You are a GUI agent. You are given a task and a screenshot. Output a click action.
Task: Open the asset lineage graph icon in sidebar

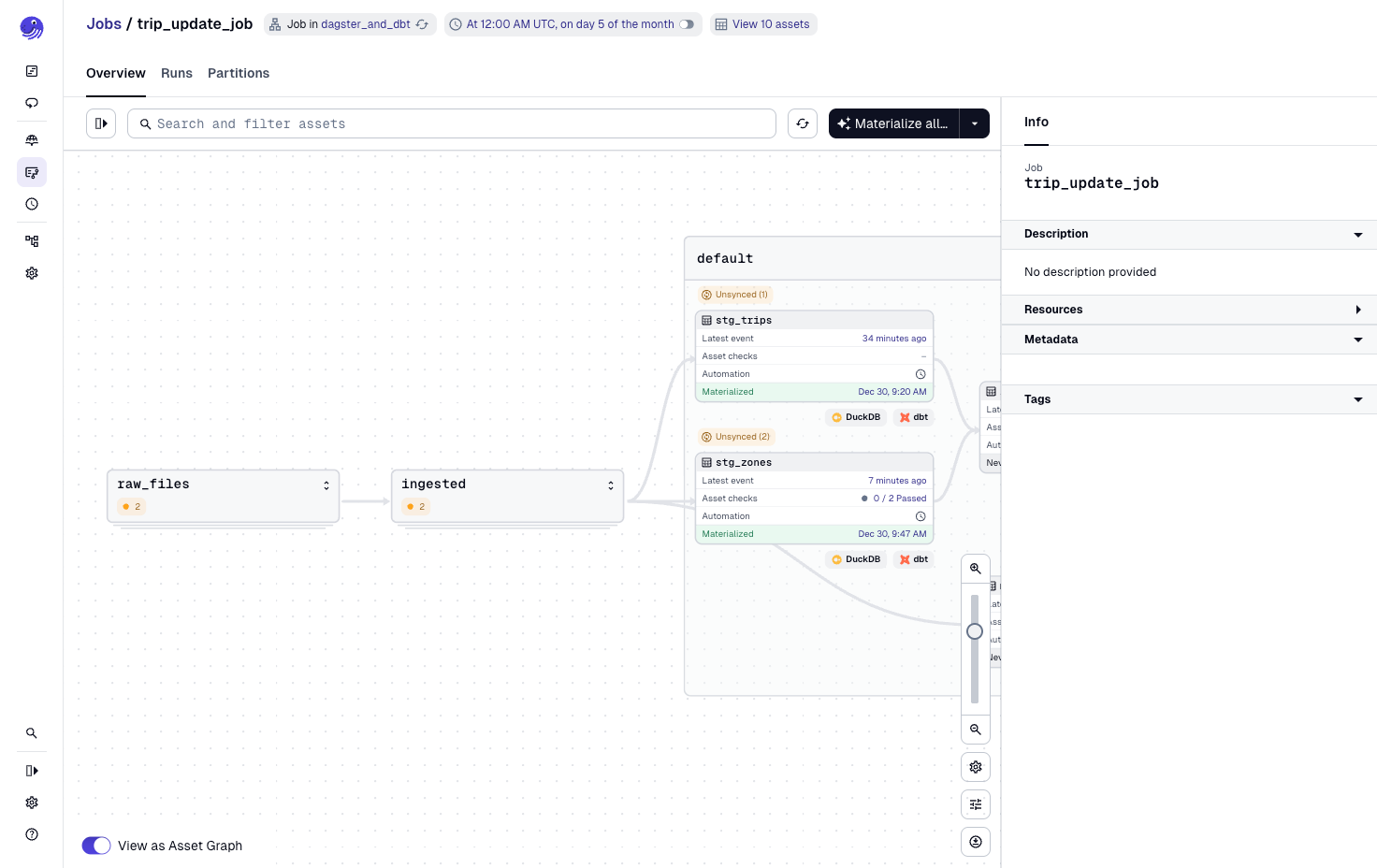32,240
